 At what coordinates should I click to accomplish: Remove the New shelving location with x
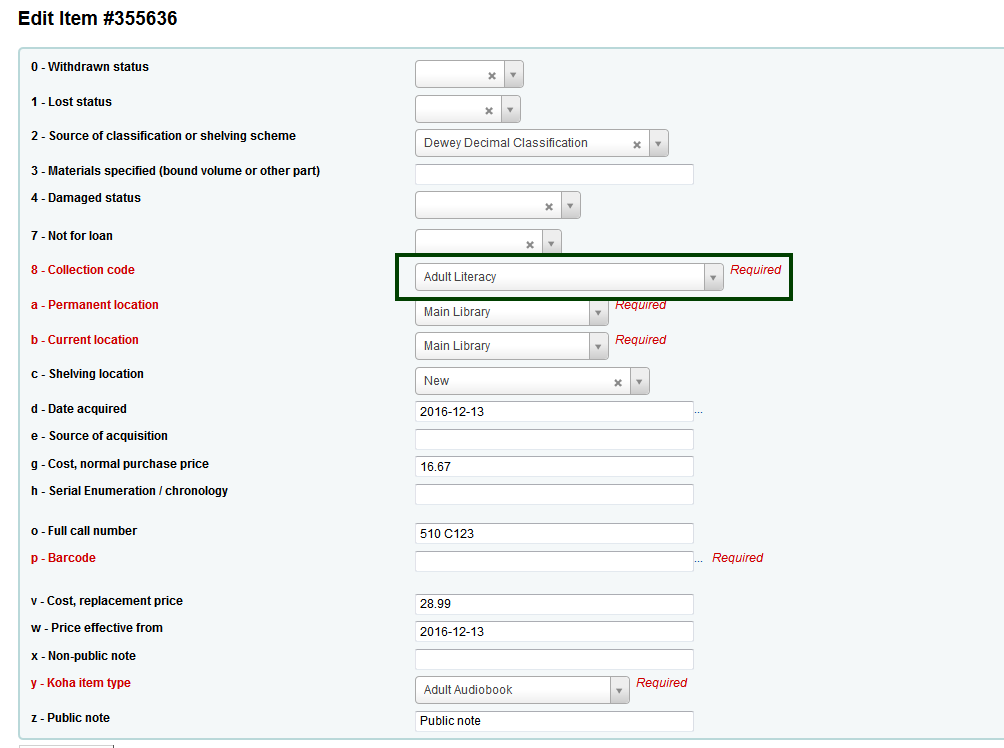pos(618,382)
